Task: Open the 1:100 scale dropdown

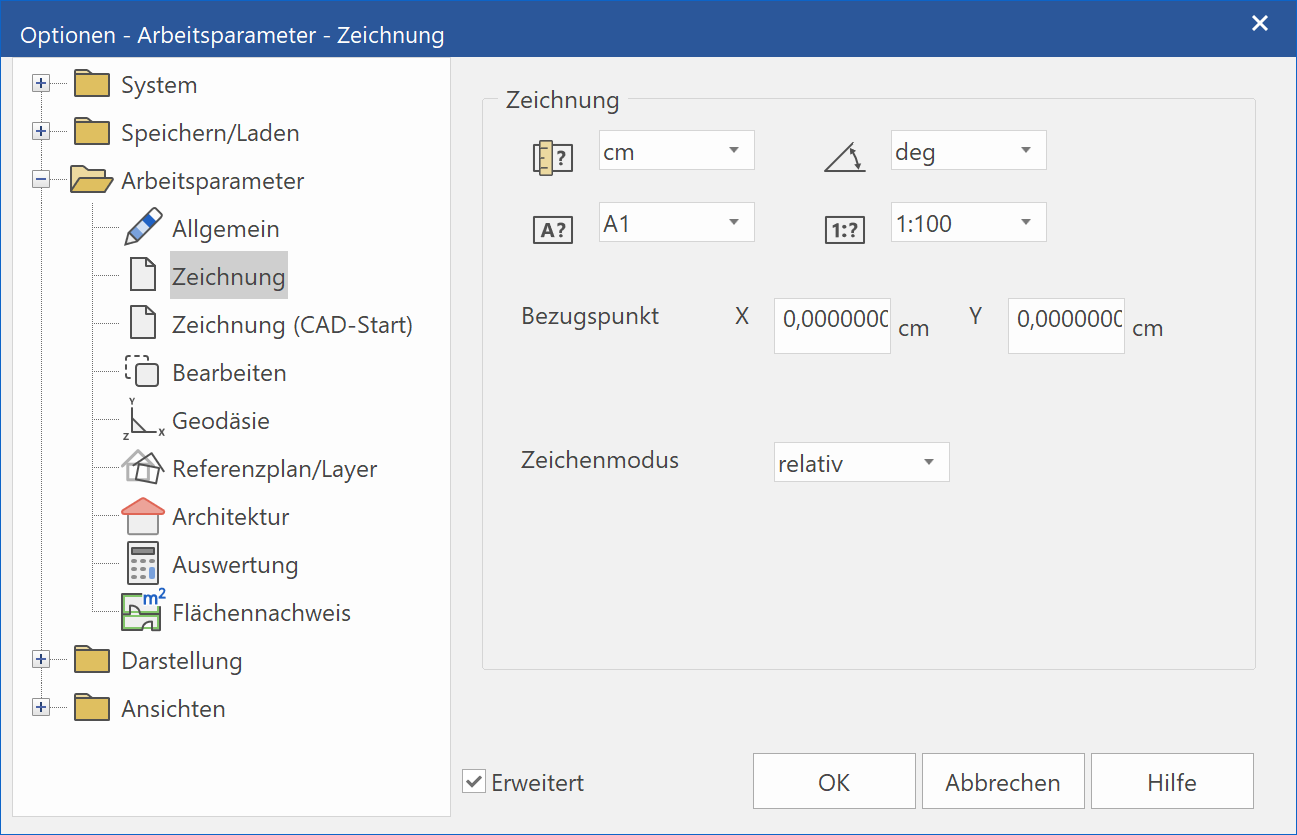Action: click(968, 222)
